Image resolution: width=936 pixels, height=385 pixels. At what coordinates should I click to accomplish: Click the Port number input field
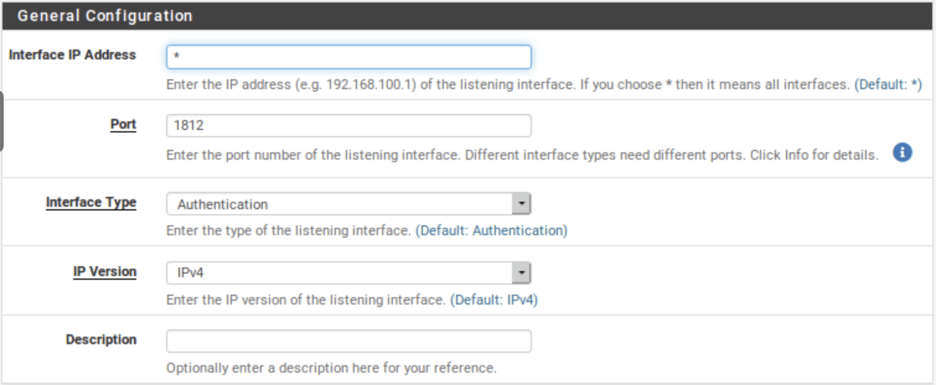click(x=349, y=125)
